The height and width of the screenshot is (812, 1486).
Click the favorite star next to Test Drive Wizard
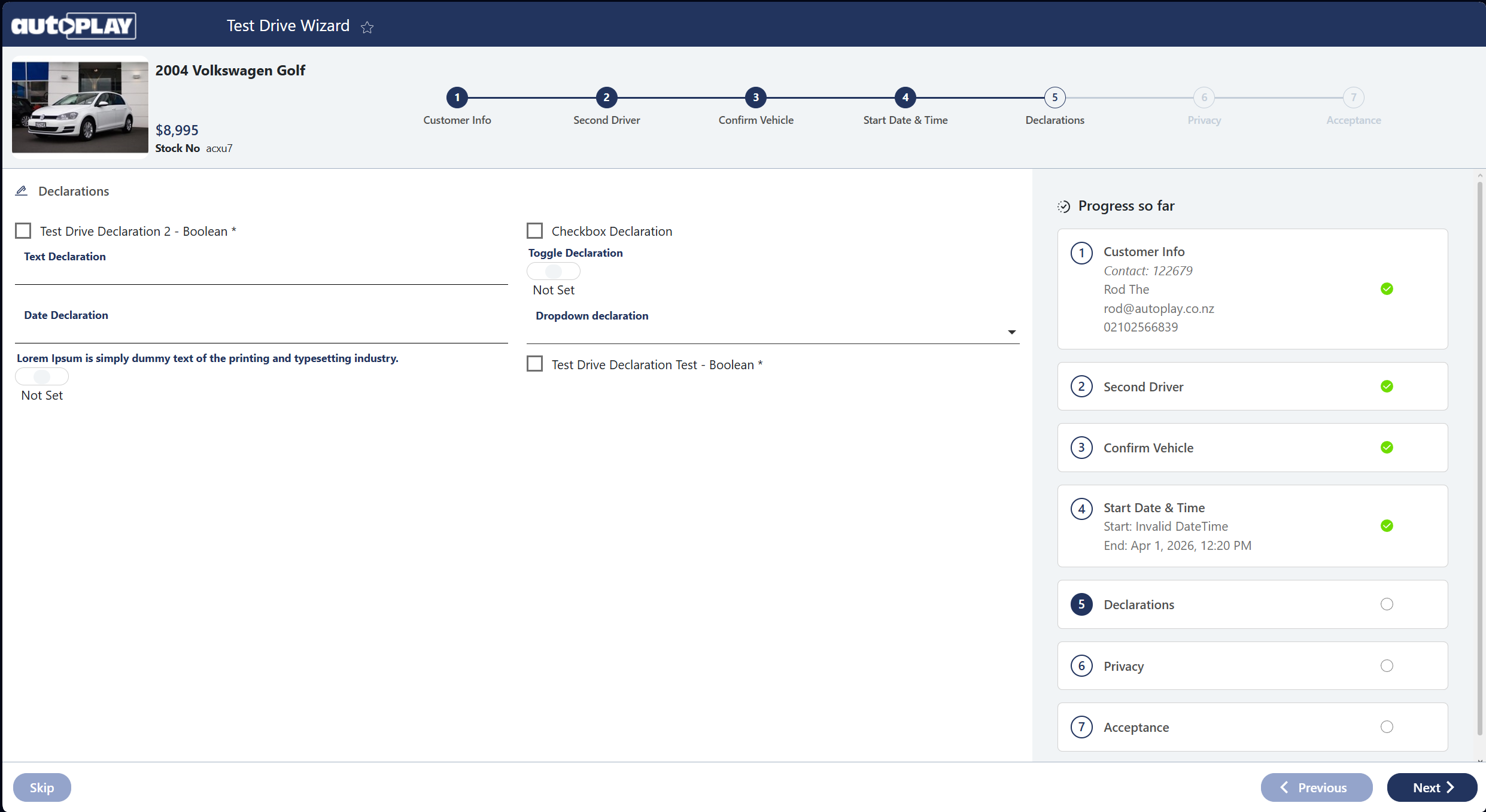tap(367, 27)
